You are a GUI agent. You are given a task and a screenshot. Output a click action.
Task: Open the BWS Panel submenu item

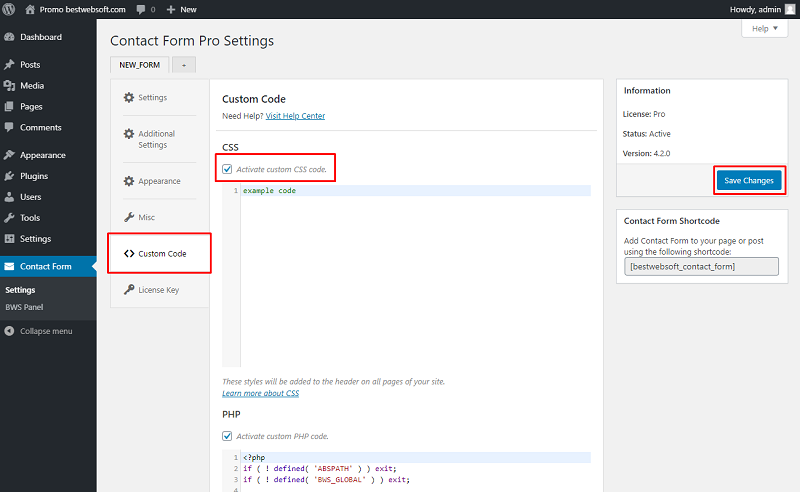pyautogui.click(x=24, y=307)
